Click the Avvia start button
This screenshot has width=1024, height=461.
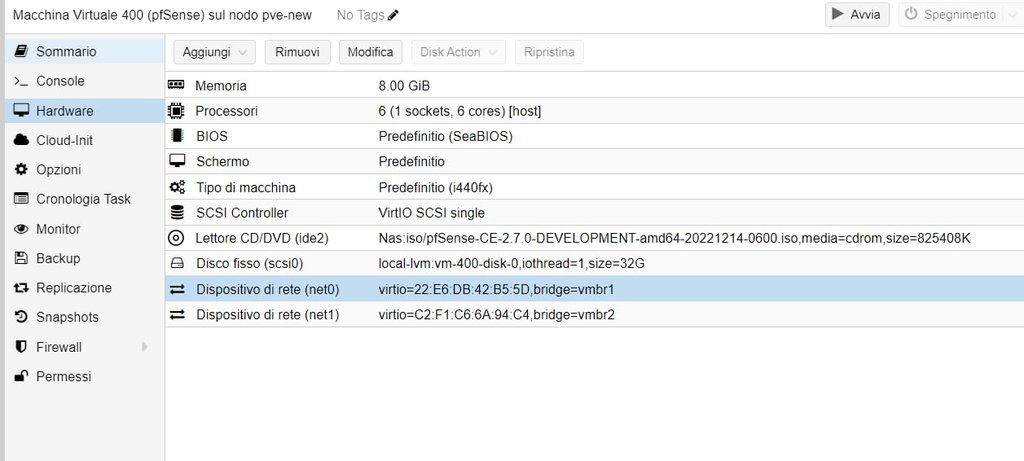857,14
